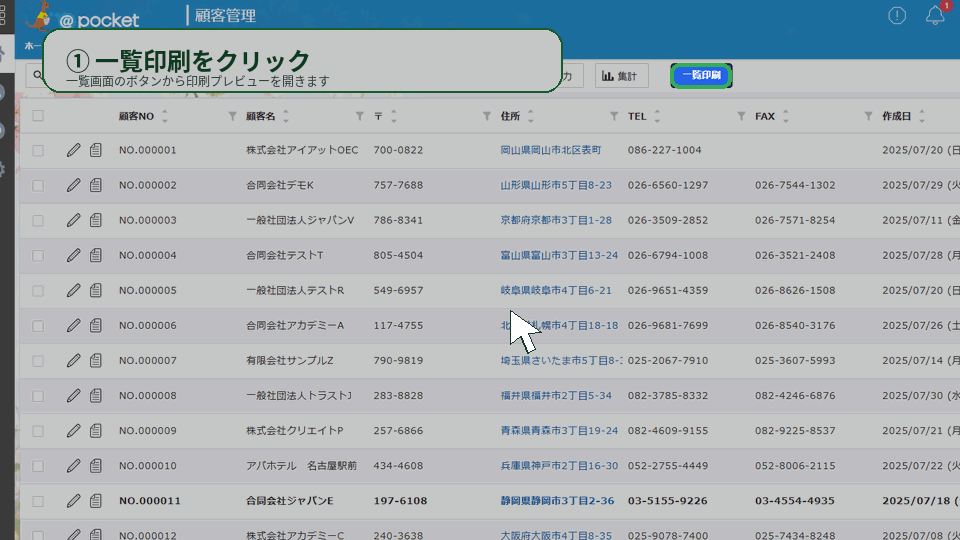960x540 pixels.
Task: Click edit pencil for NO.000009
Action: (x=73, y=430)
